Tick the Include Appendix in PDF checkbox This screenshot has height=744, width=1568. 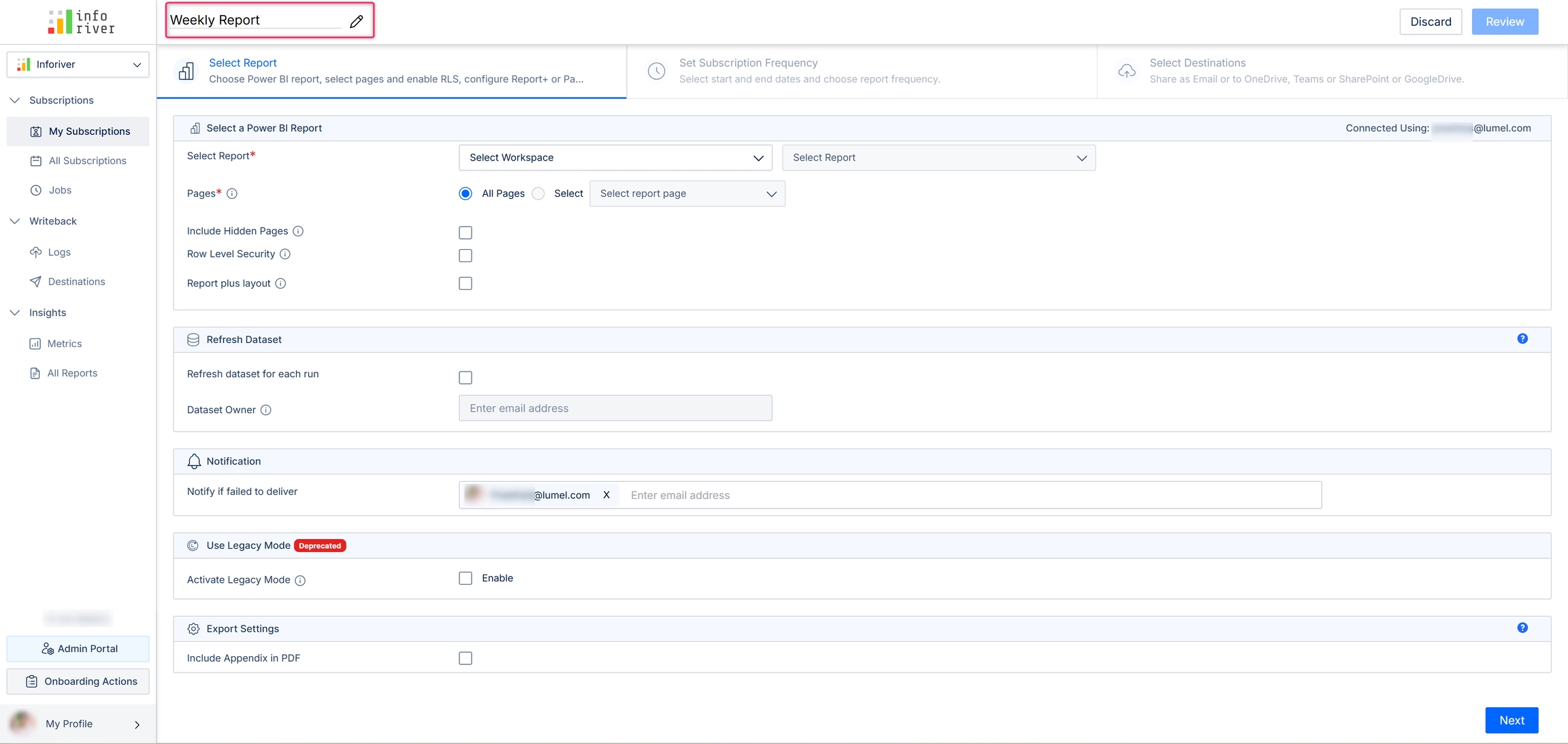(x=465, y=658)
